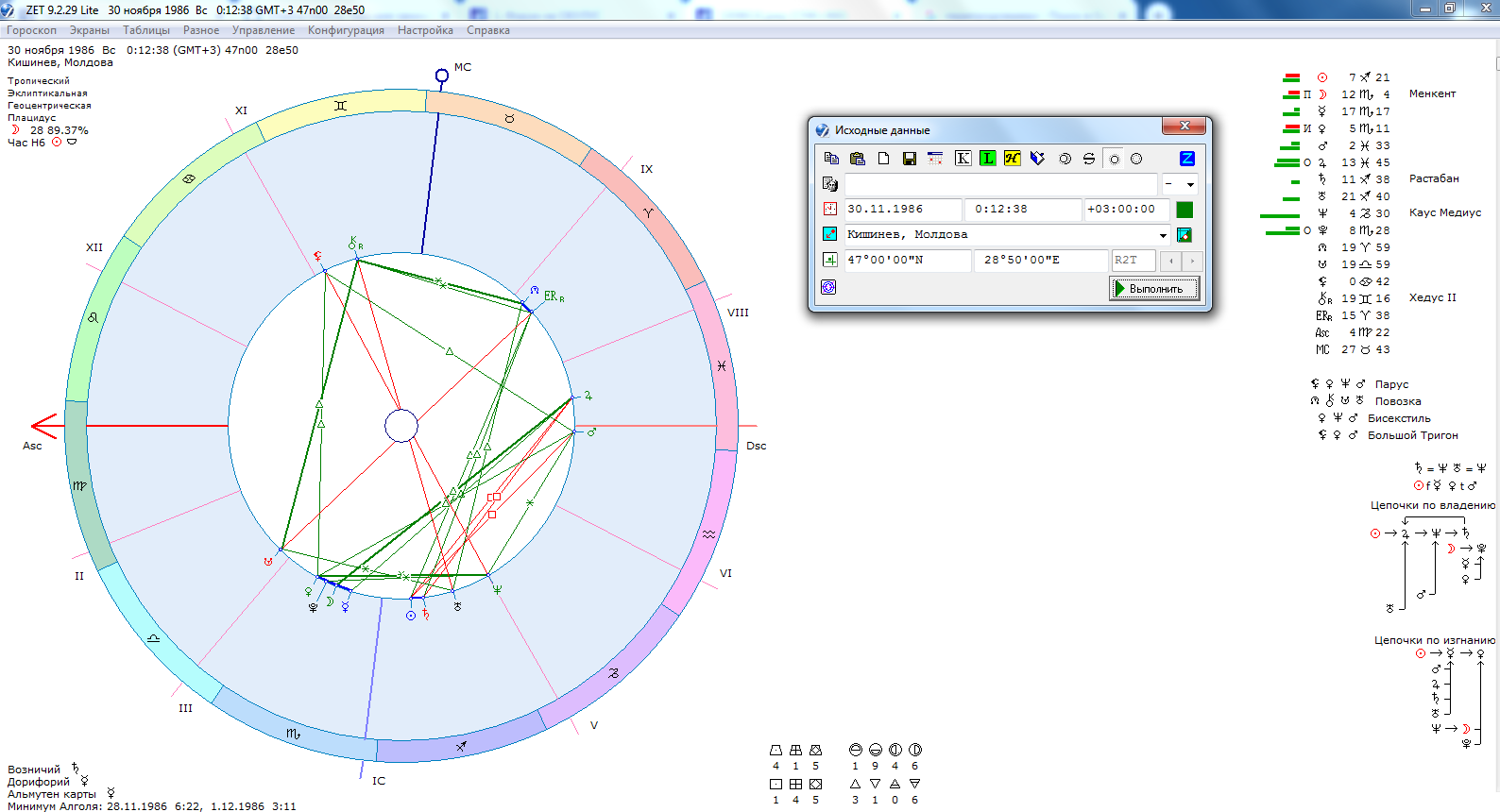Click the IC label at chart bottom

pos(379,781)
